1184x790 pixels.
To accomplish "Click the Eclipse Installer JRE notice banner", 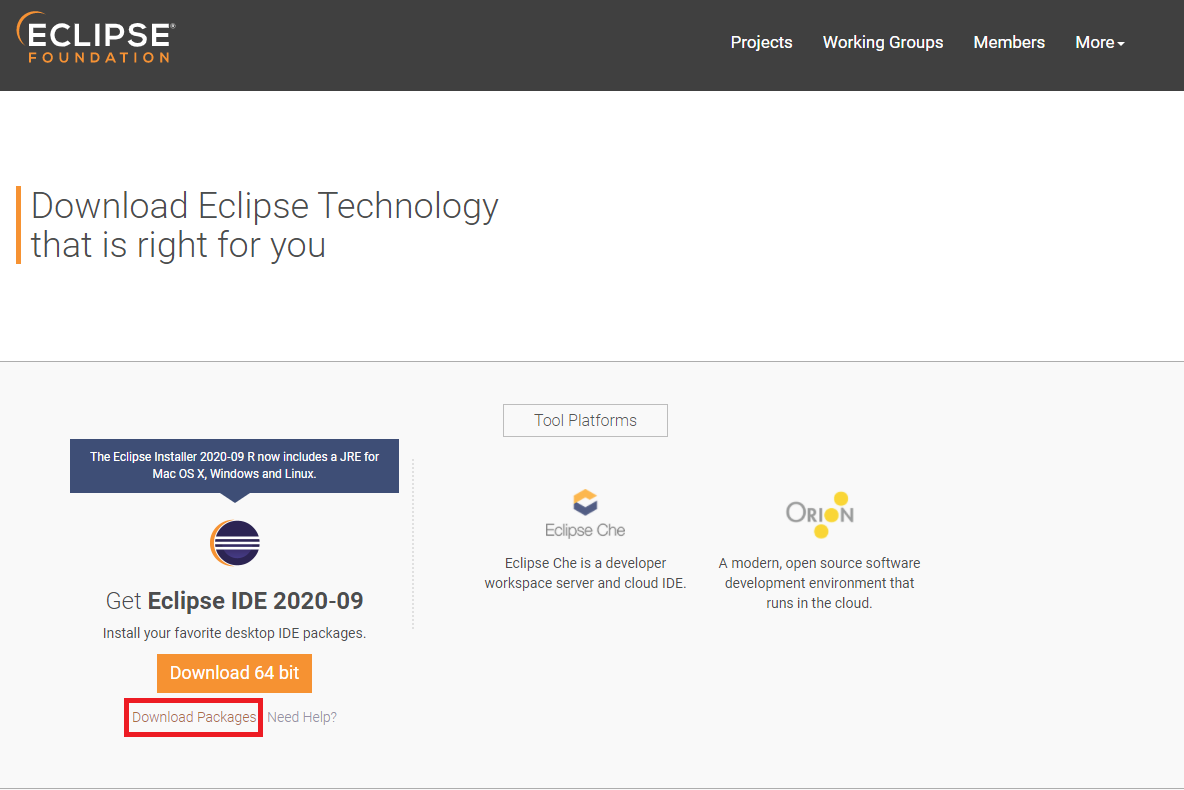I will click(x=234, y=466).
